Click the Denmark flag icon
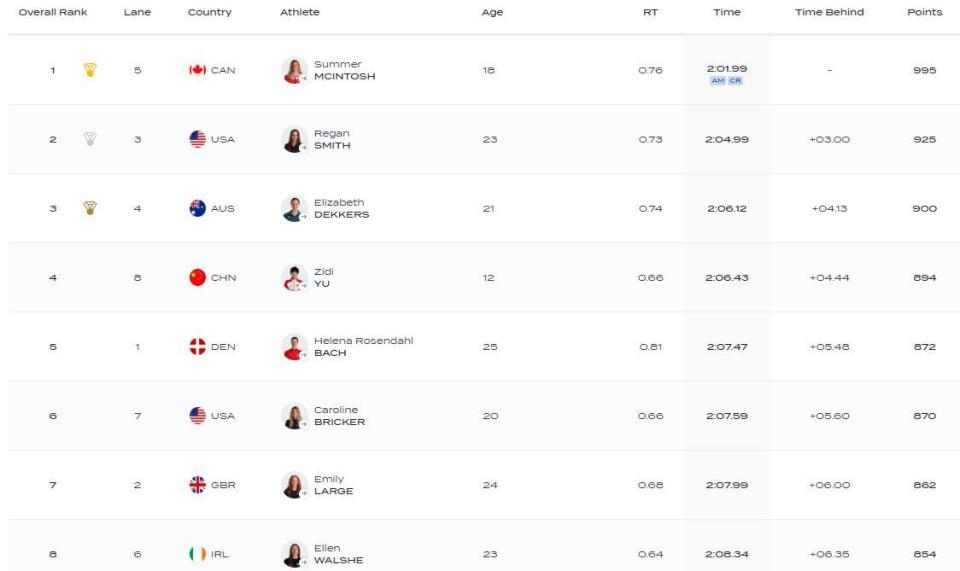The height and width of the screenshot is (571, 960). pos(197,346)
